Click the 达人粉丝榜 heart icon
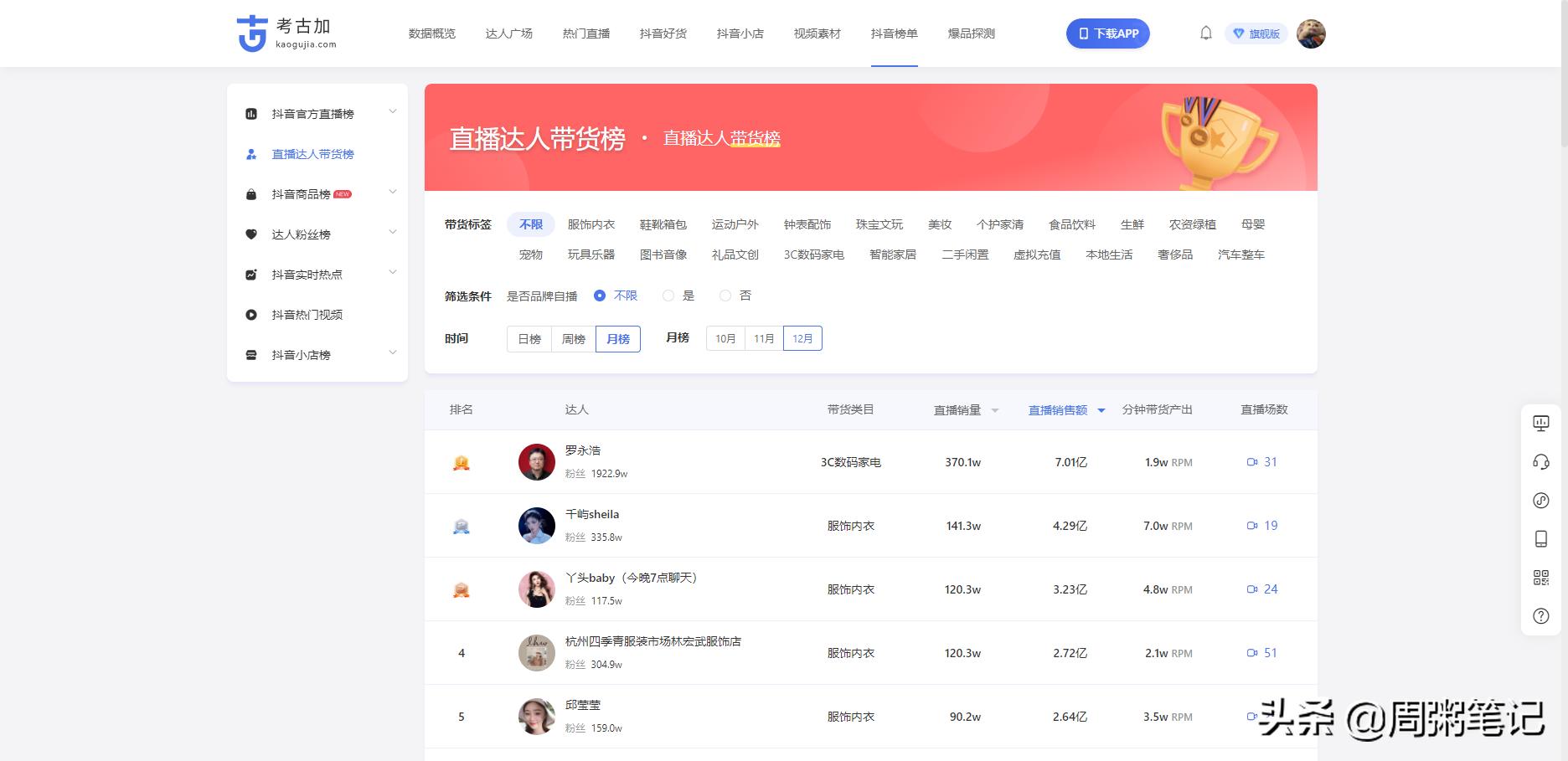 pyautogui.click(x=251, y=234)
